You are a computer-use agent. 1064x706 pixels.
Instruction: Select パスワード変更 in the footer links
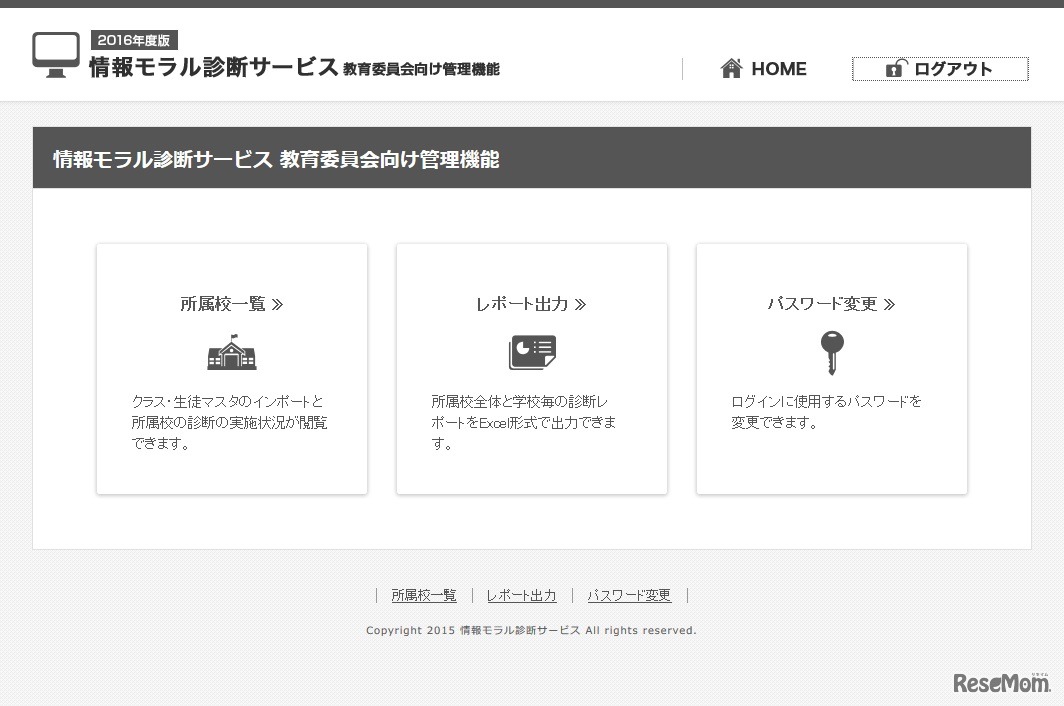(x=629, y=595)
